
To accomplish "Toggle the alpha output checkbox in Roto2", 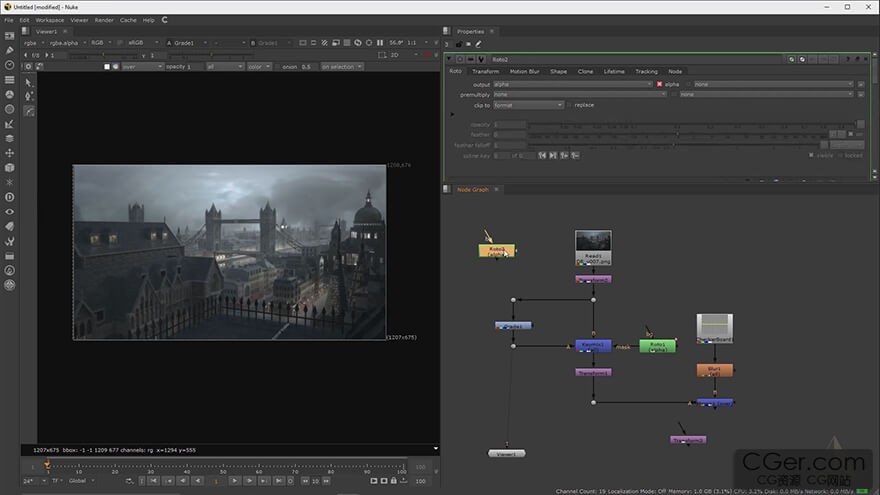I will click(659, 84).
